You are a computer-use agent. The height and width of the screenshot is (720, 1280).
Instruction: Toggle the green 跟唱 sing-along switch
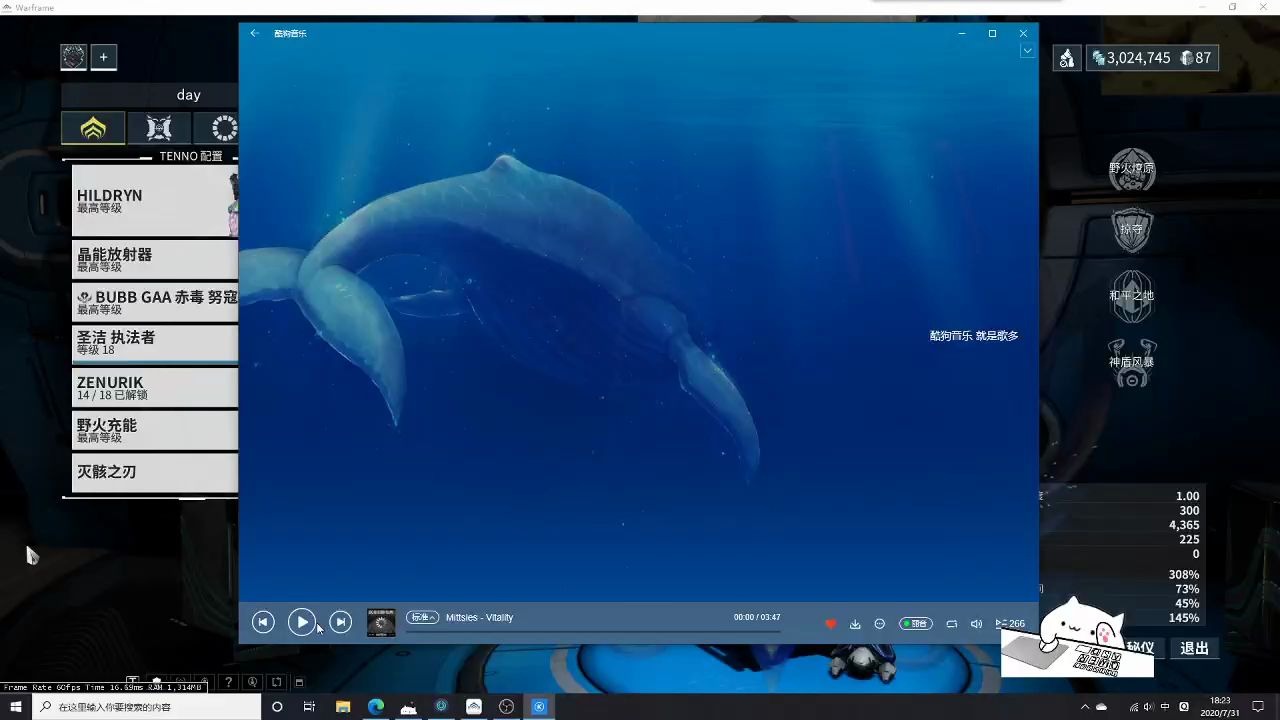916,623
